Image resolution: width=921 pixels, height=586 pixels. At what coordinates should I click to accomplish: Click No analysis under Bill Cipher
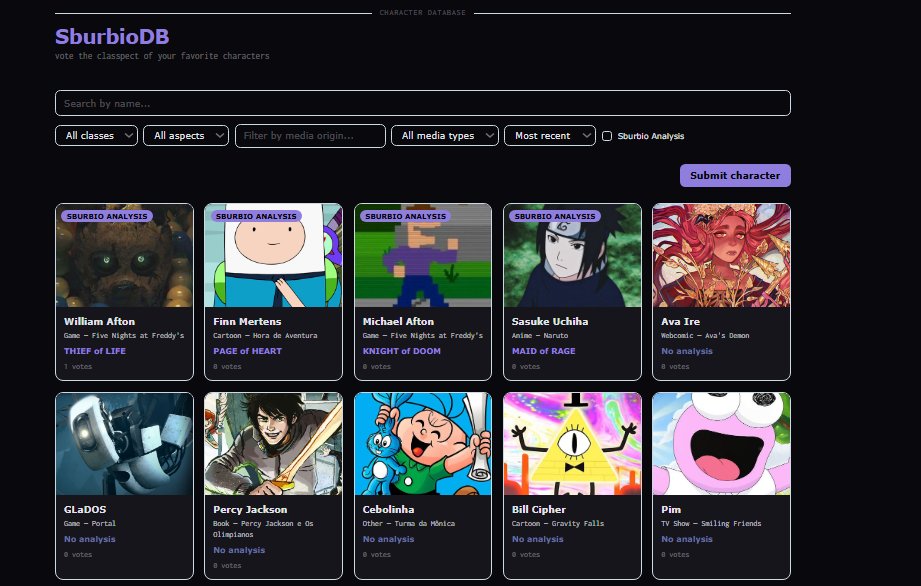point(537,538)
